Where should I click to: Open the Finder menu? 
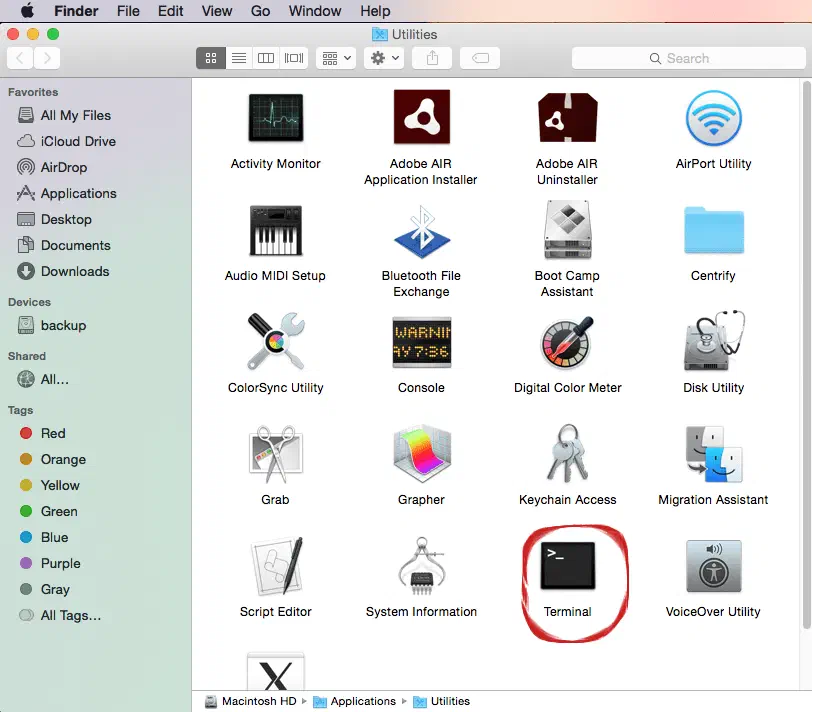point(76,11)
